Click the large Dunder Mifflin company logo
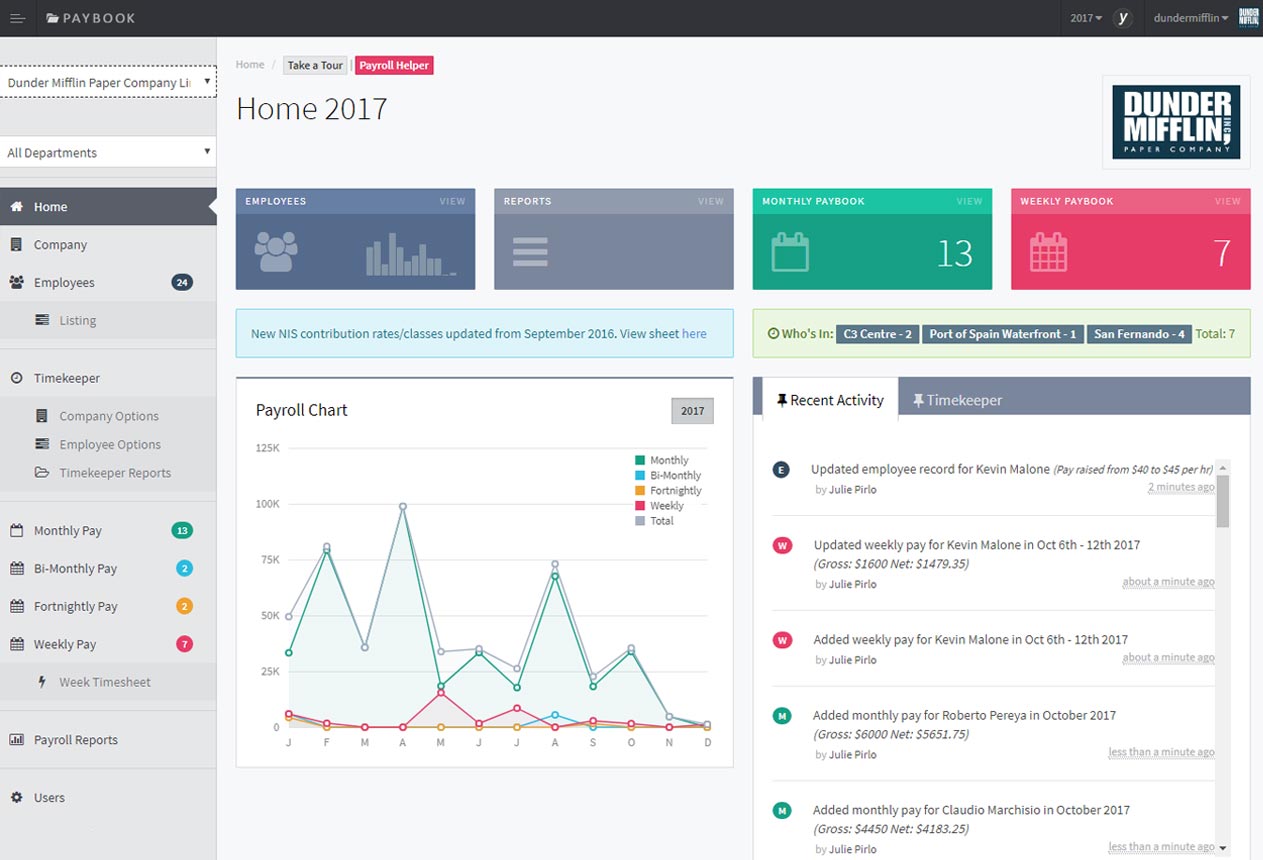 (1176, 122)
